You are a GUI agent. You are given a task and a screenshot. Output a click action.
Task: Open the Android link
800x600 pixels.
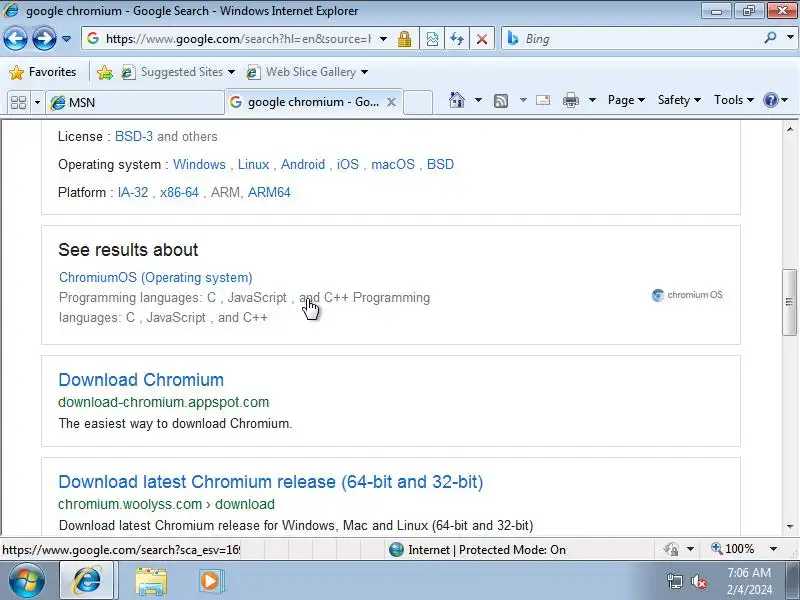303,164
